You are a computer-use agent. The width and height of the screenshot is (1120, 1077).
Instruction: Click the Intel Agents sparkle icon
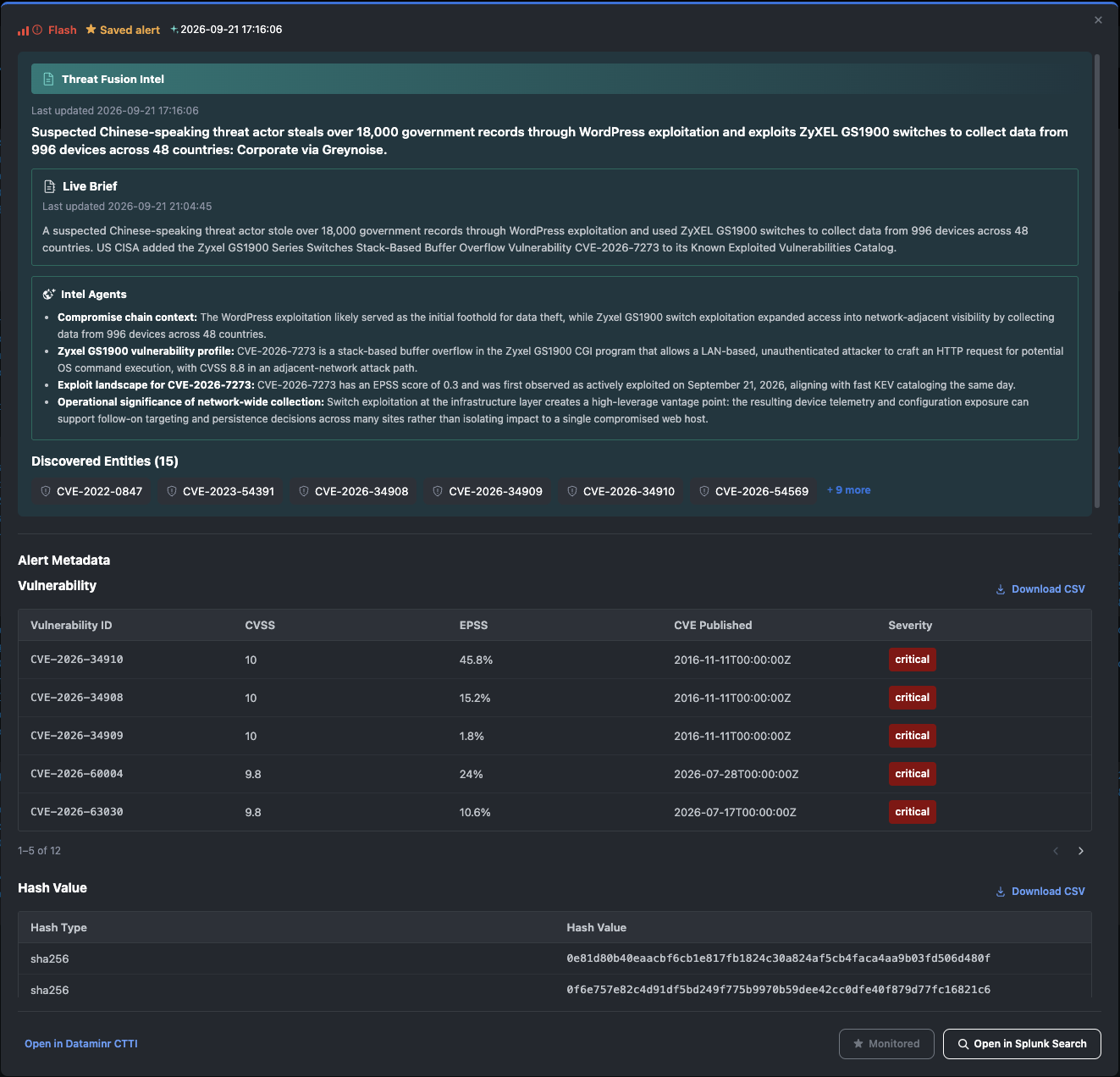[49, 295]
